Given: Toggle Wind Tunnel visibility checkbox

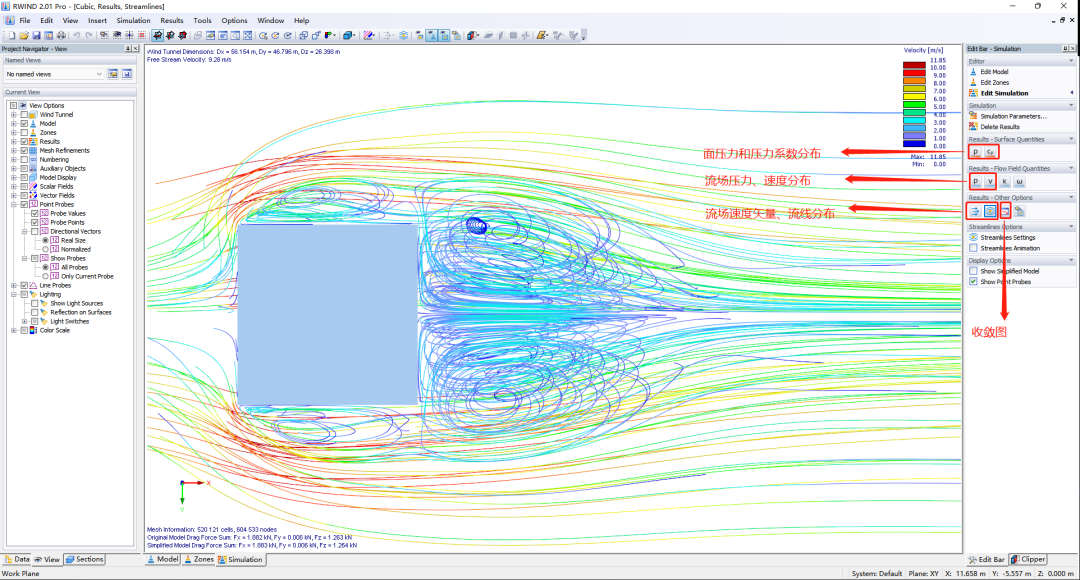Looking at the screenshot, I should (x=24, y=114).
